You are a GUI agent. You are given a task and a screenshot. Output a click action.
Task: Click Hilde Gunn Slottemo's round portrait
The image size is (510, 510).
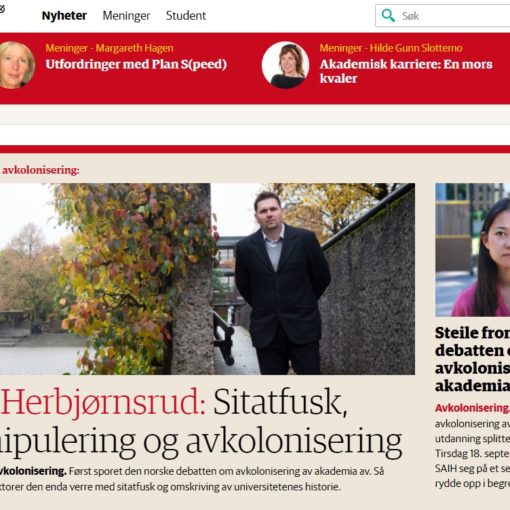pos(285,65)
